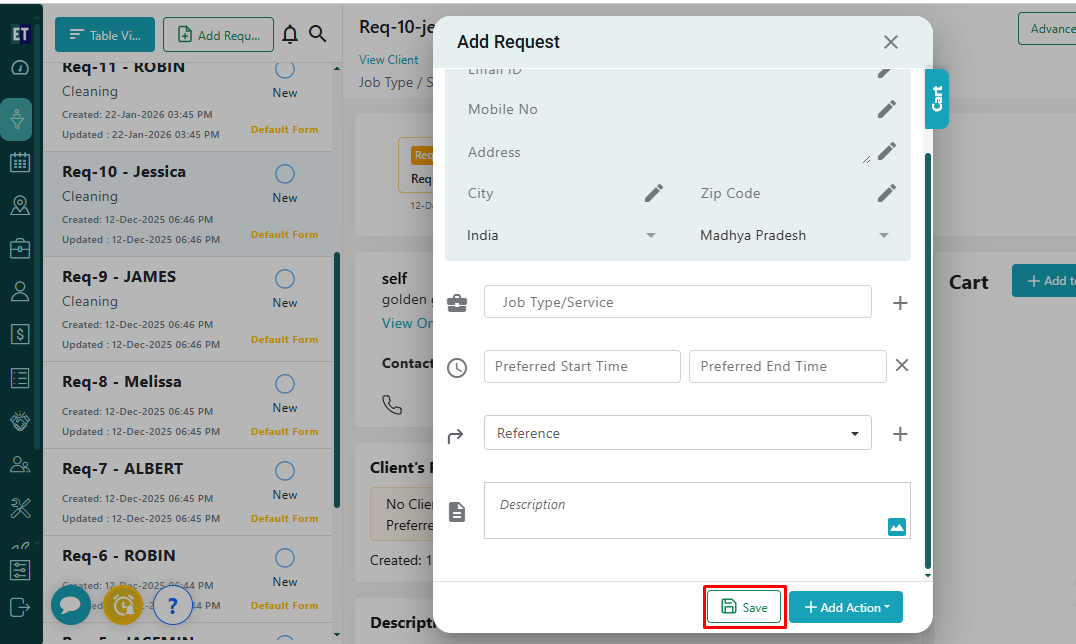This screenshot has height=644, width=1076.
Task: Click image upload icon in Description
Action: (896, 526)
